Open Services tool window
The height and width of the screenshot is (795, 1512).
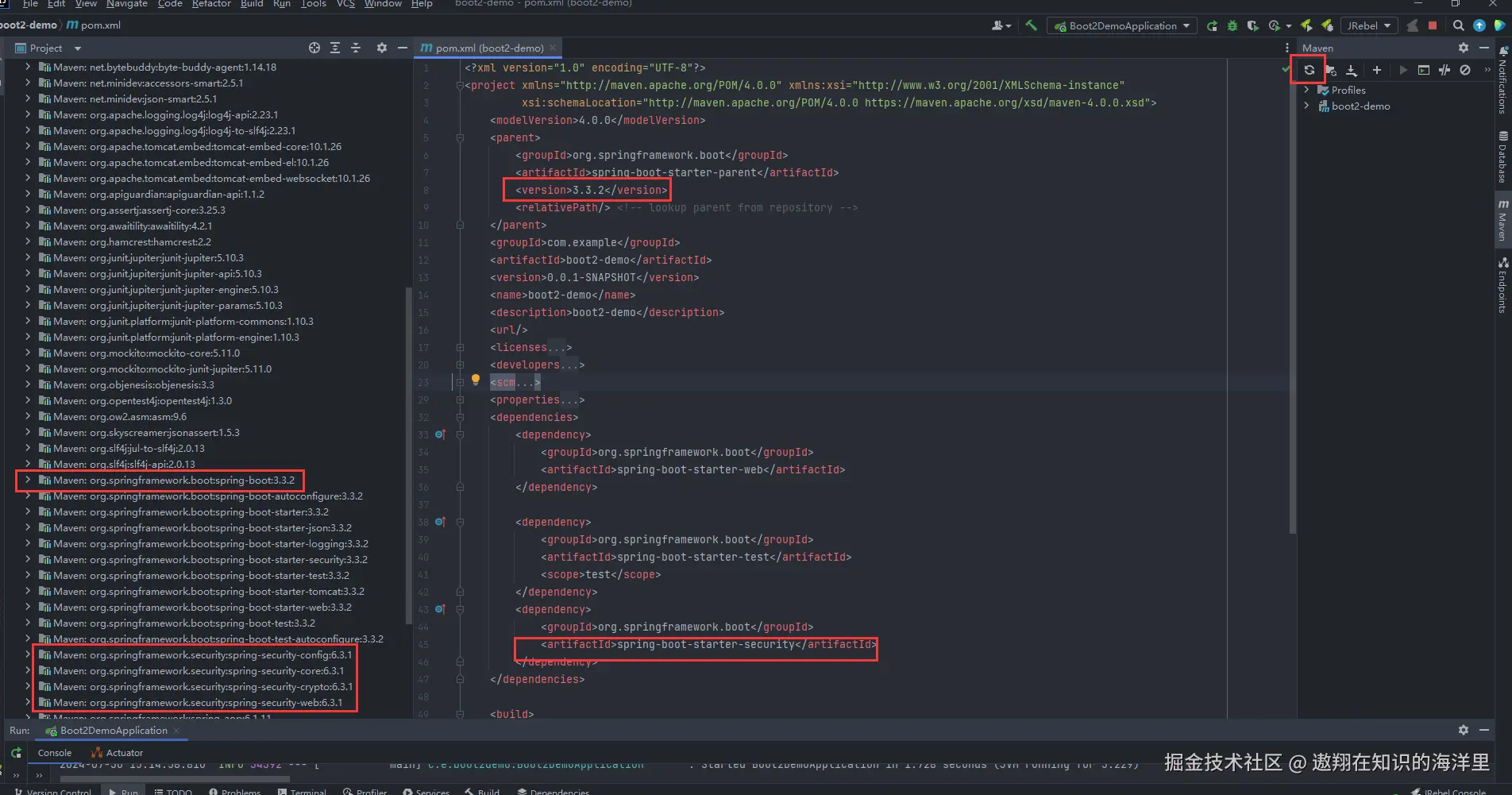point(426,791)
